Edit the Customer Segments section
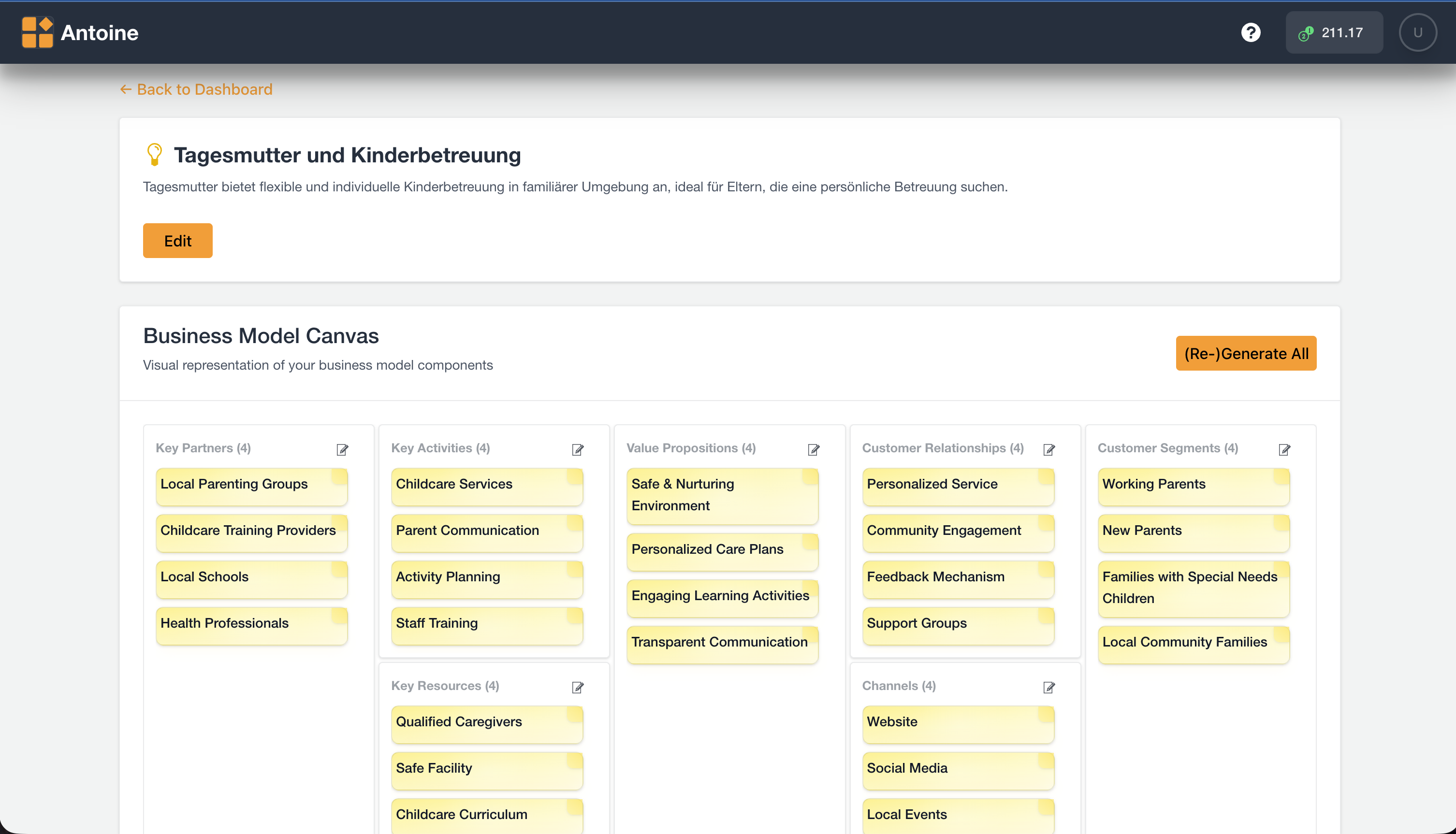1456x834 pixels. pyautogui.click(x=1284, y=450)
